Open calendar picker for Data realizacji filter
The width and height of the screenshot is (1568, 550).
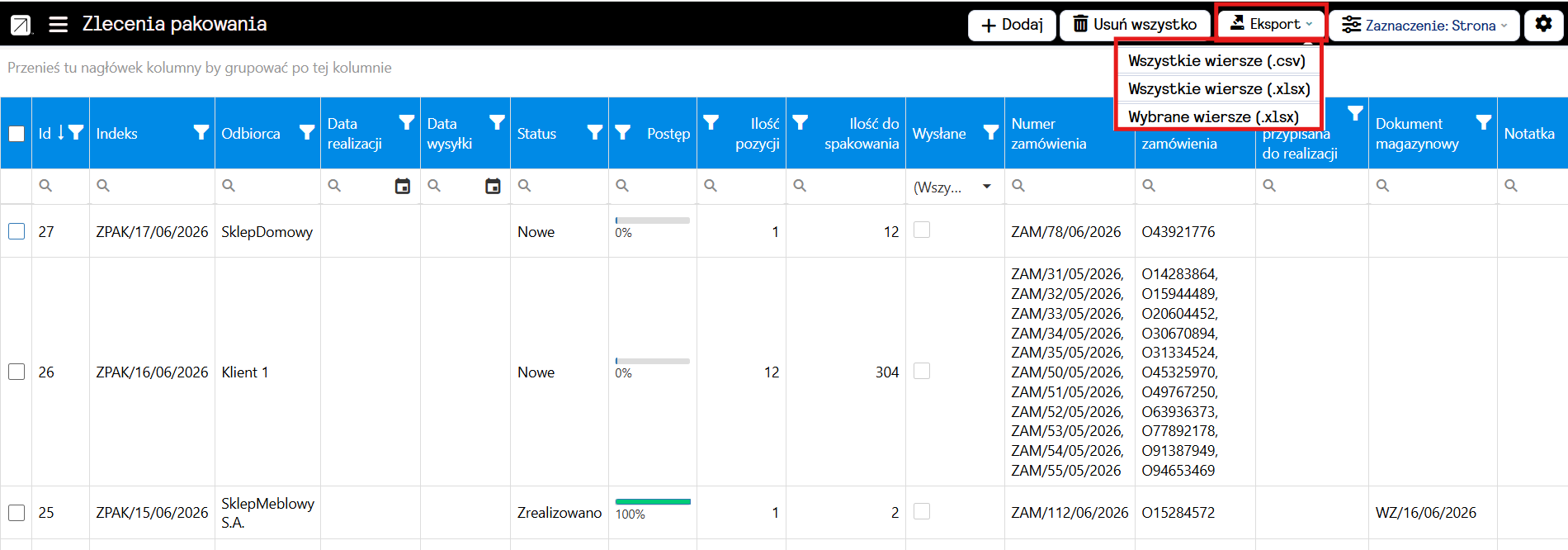(x=403, y=187)
